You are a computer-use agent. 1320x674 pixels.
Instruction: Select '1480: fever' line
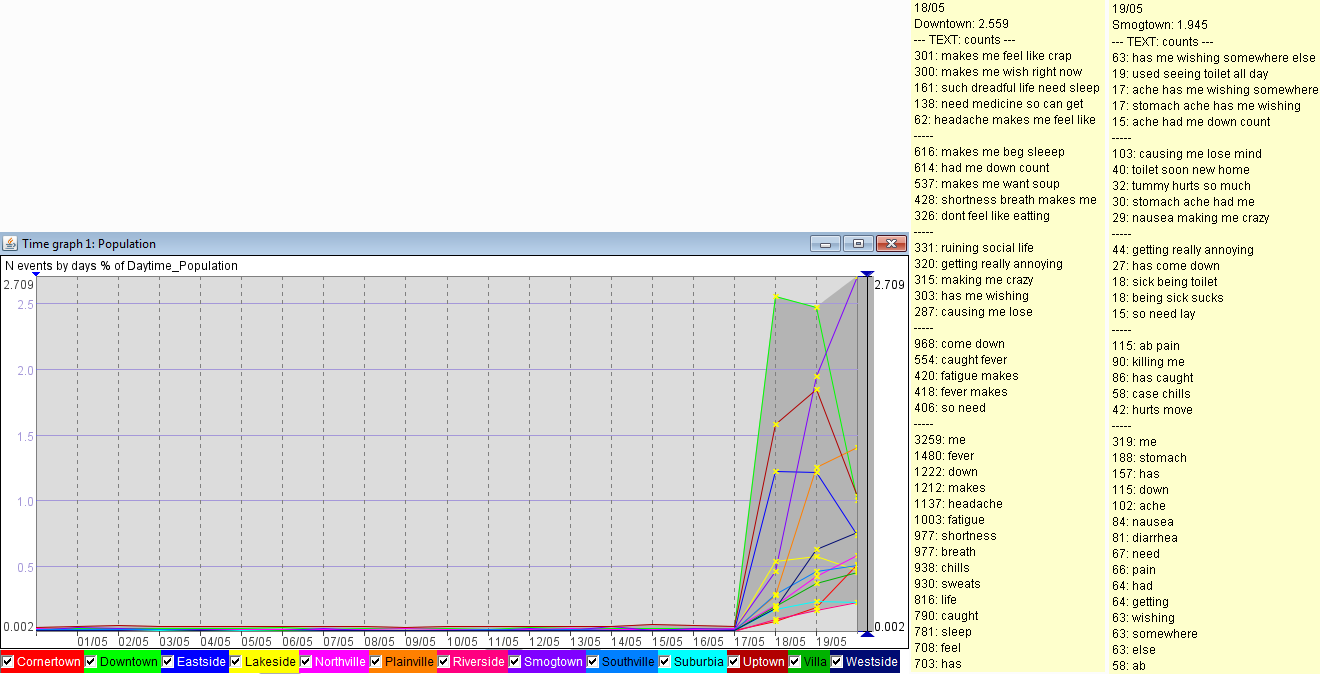point(944,456)
